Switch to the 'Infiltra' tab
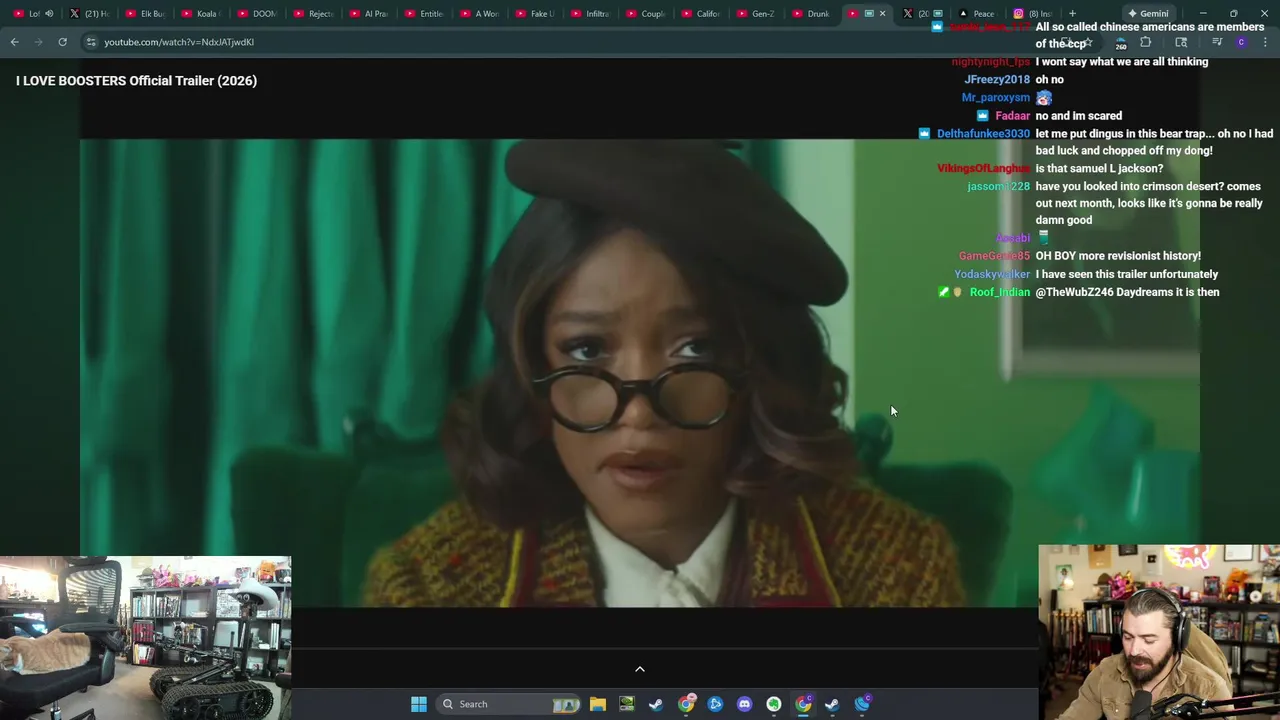 click(x=590, y=14)
